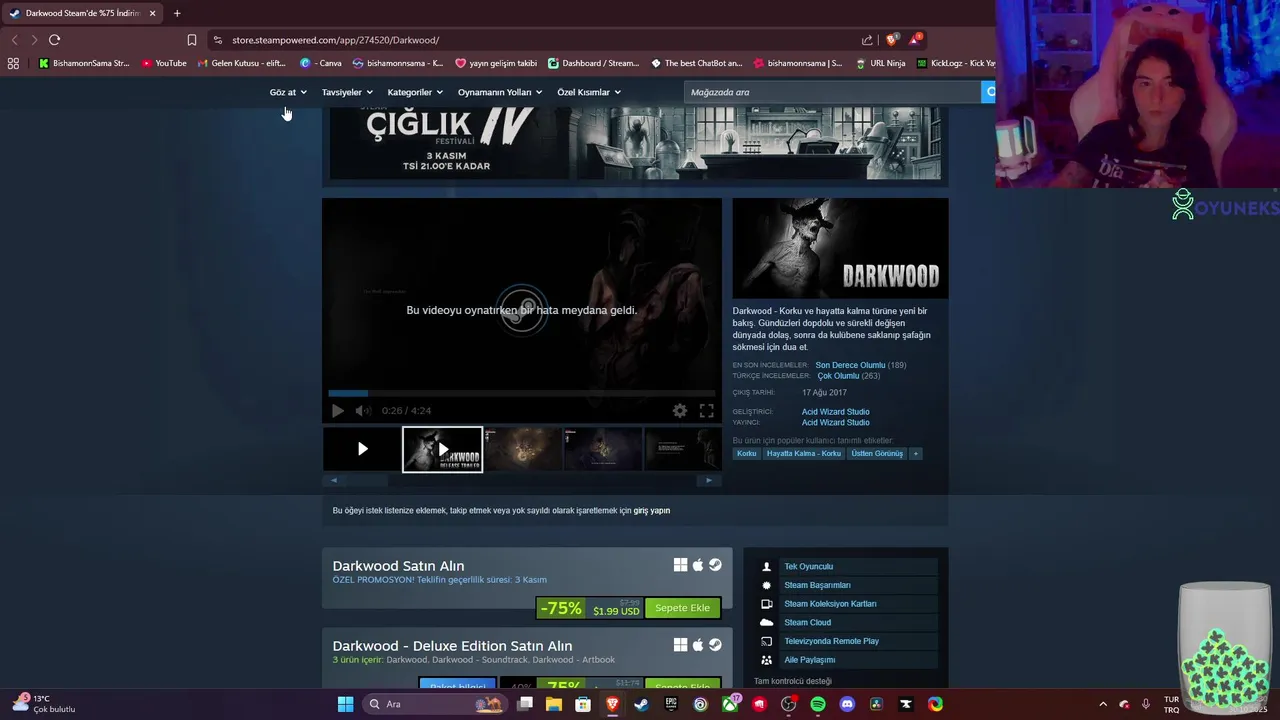Submit store search with magnifier button
Image resolution: width=1280 pixels, height=720 pixels.
989,92
